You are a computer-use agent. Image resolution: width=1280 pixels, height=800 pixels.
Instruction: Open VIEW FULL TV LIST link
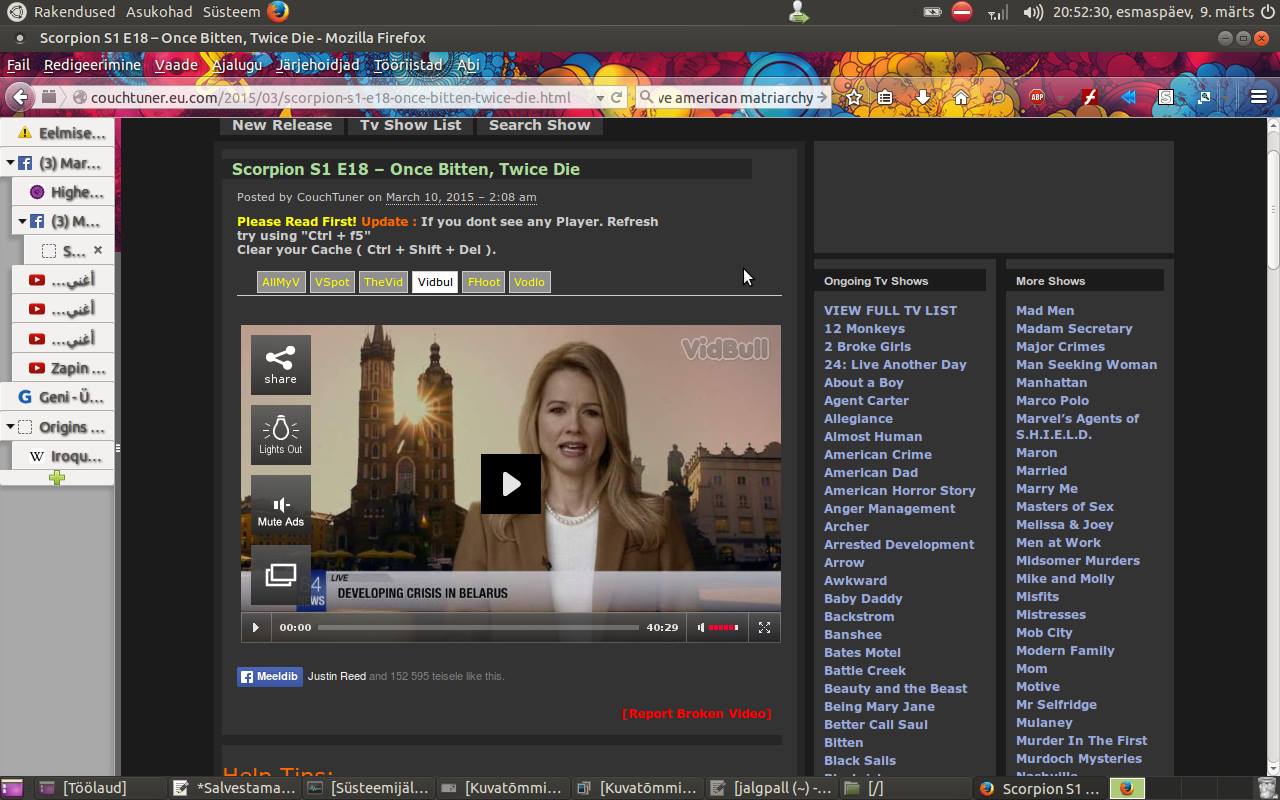[x=890, y=311]
